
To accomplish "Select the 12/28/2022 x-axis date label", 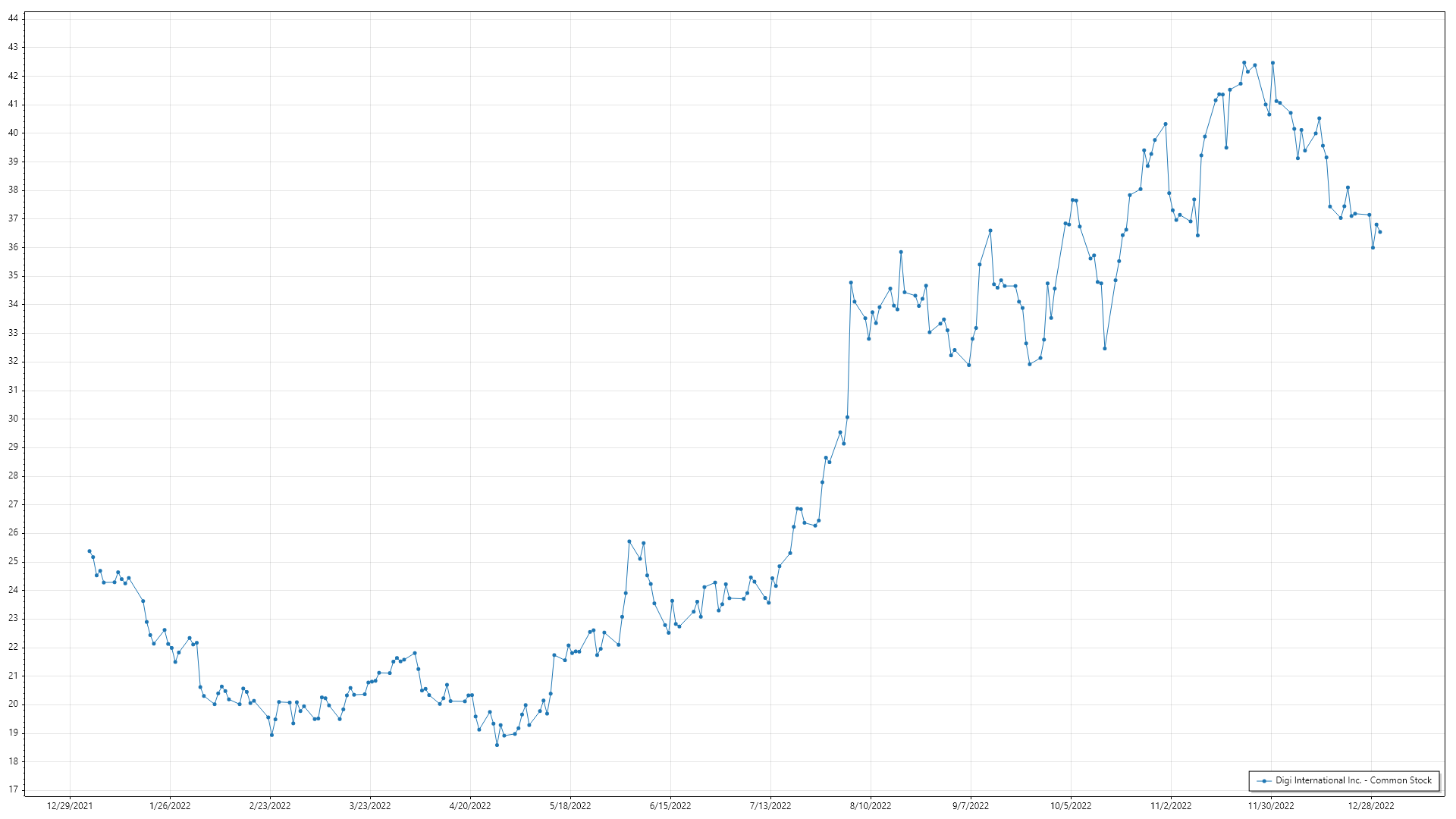I will click(x=1371, y=805).
